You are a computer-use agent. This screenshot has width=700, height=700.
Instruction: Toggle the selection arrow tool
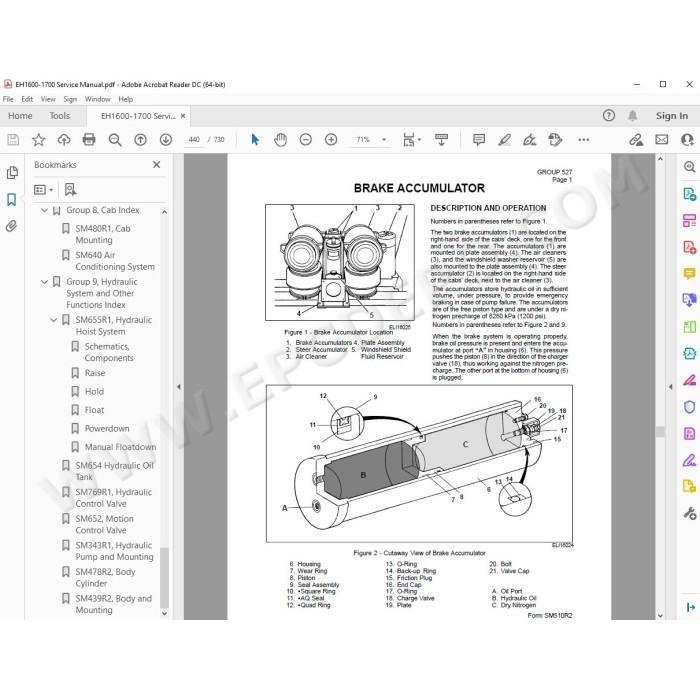point(255,140)
